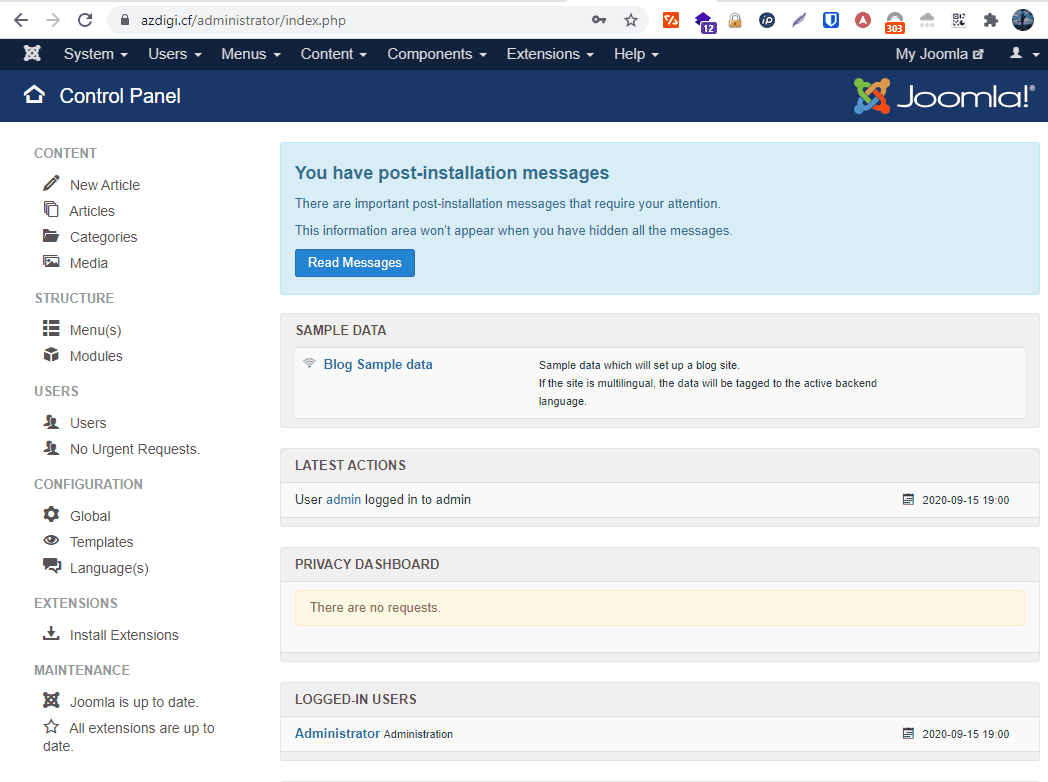The width and height of the screenshot is (1048, 782).
Task: Click the Media image icon in sidebar
Action: click(51, 262)
